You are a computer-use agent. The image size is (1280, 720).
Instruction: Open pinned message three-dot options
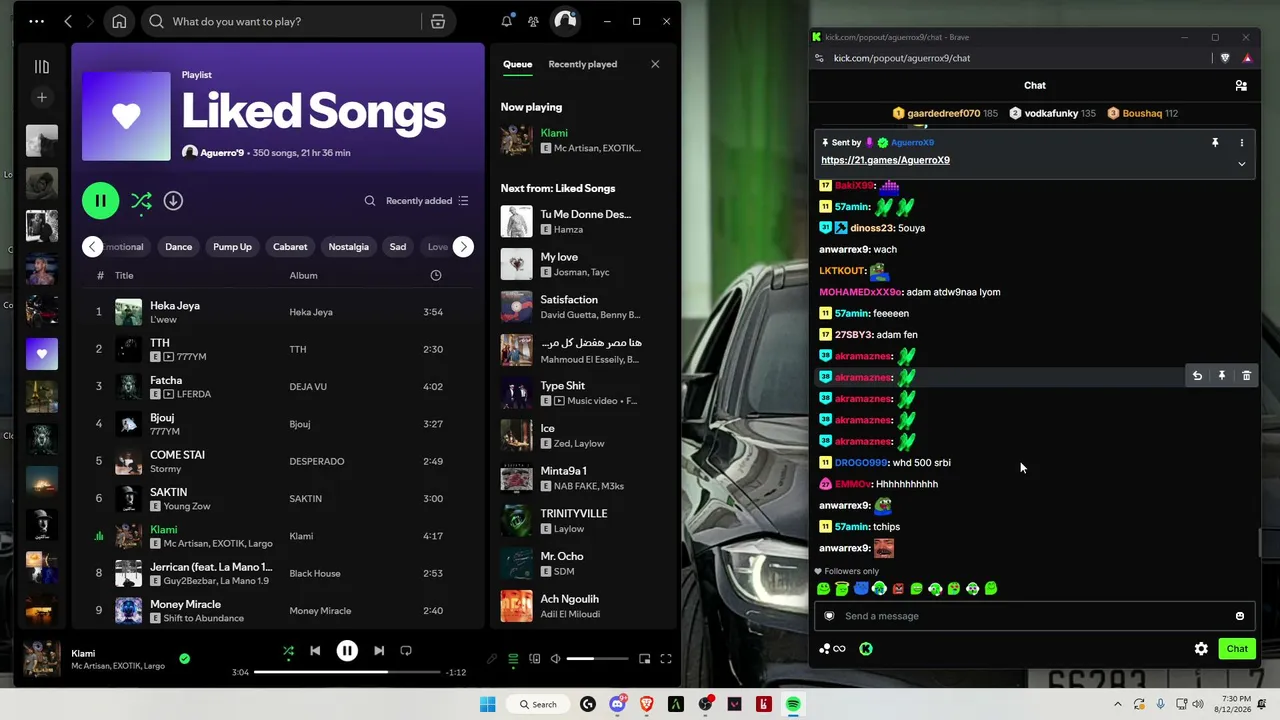(1241, 143)
